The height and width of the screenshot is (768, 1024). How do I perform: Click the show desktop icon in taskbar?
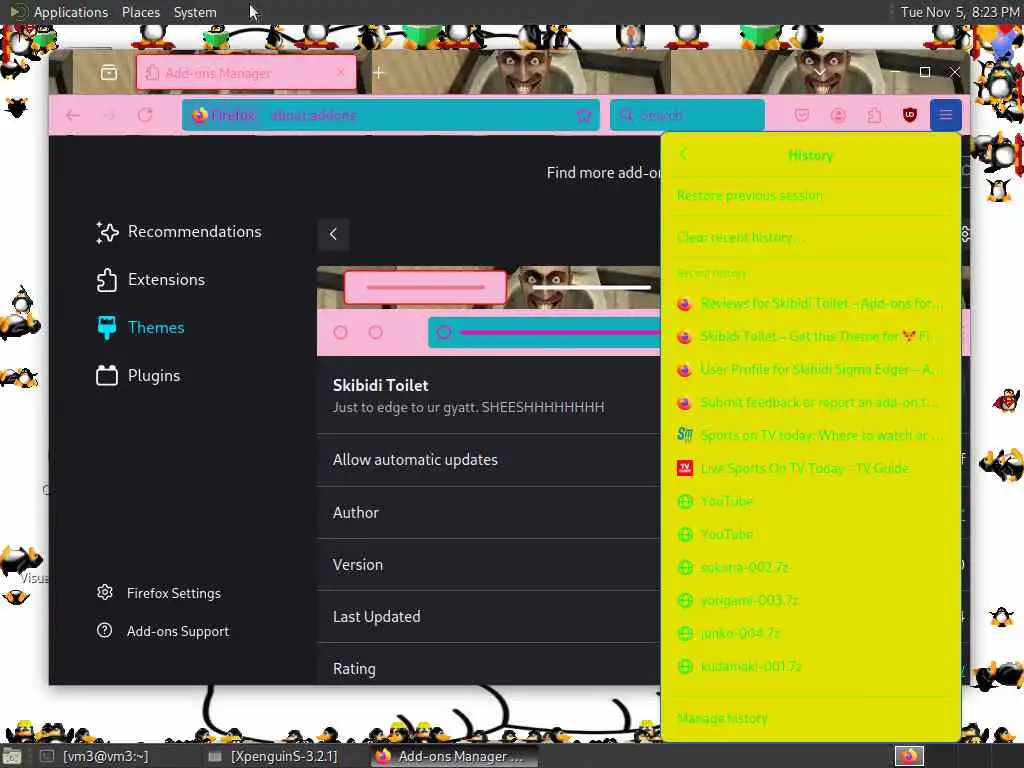12,758
